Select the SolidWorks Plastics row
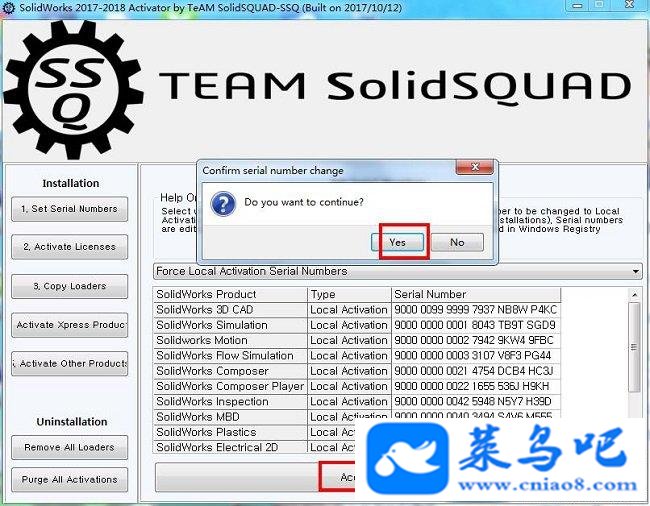This screenshot has height=506, width=650. [x=254, y=432]
